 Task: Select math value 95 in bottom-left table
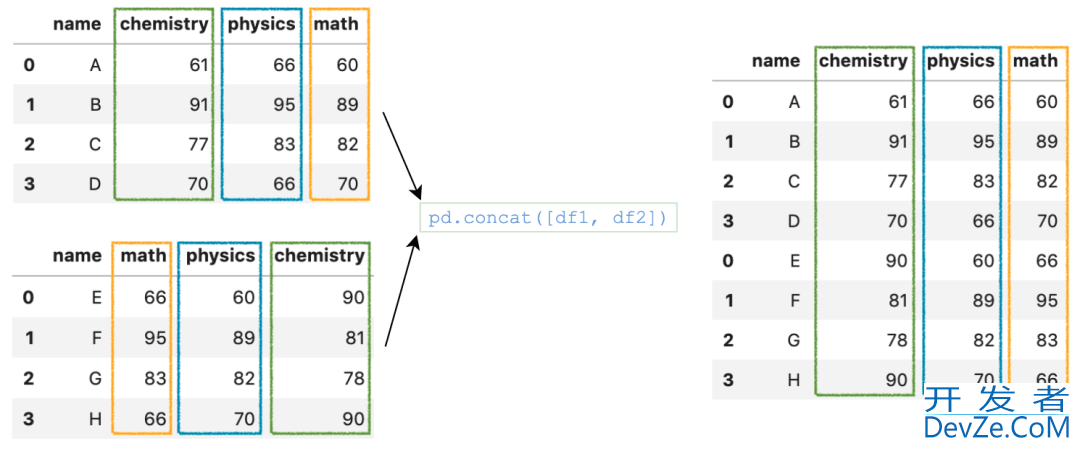coord(156,337)
